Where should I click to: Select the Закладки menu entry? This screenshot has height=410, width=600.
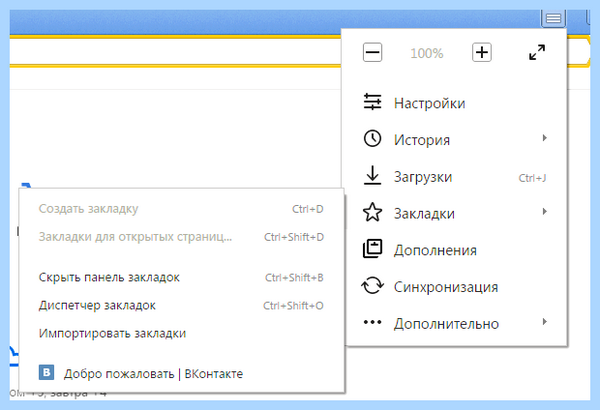[456, 213]
